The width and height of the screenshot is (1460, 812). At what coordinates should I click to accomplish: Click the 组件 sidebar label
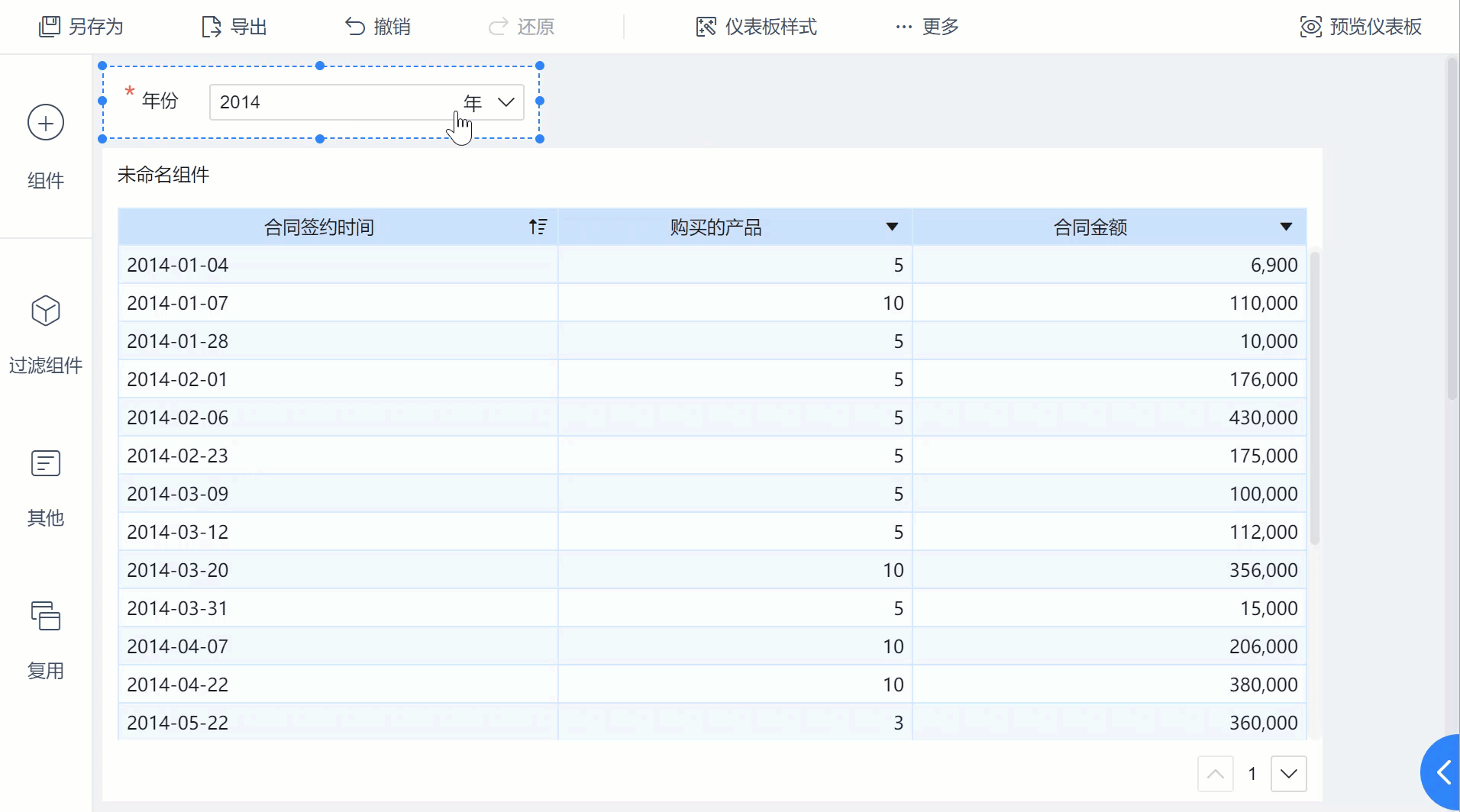46,181
